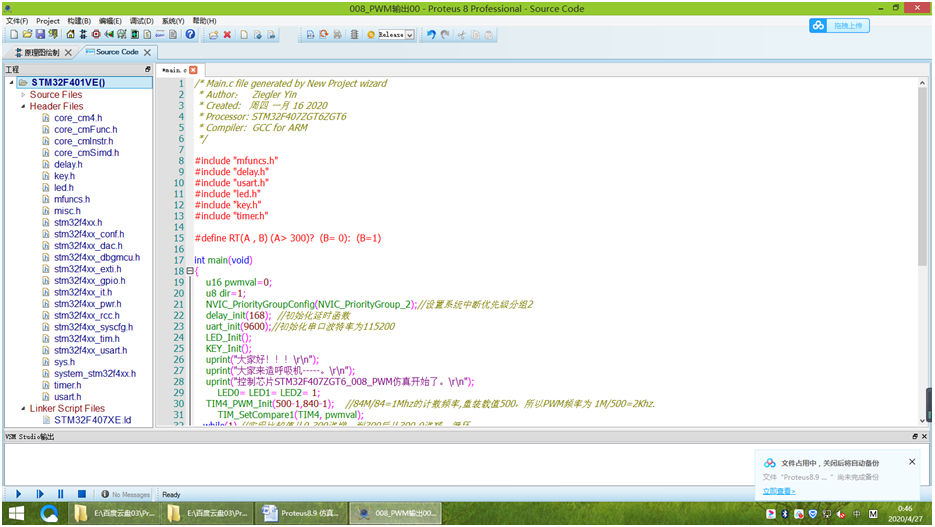The image size is (935, 527).
Task: Click the red X remove project icon
Action: (x=227, y=35)
